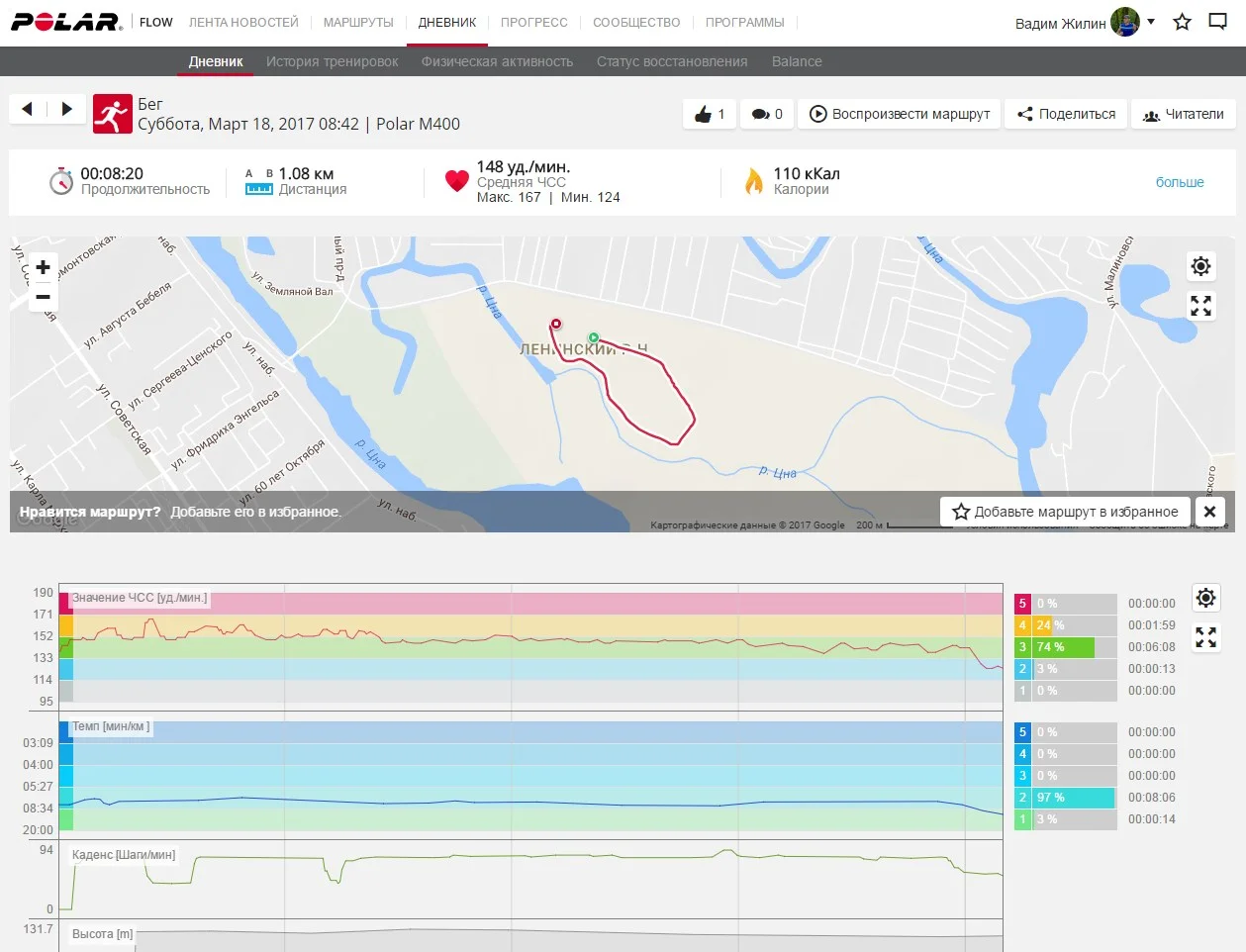
Task: Zoom out on the route map
Action: click(44, 297)
